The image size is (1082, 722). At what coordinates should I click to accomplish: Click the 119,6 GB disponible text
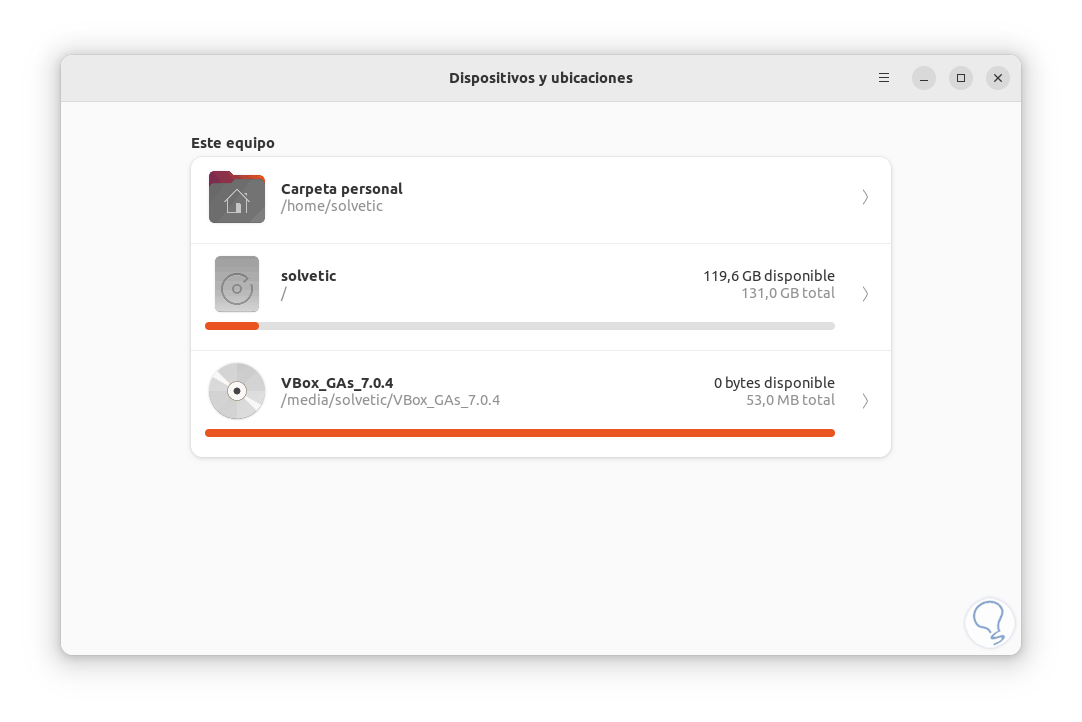pos(768,276)
